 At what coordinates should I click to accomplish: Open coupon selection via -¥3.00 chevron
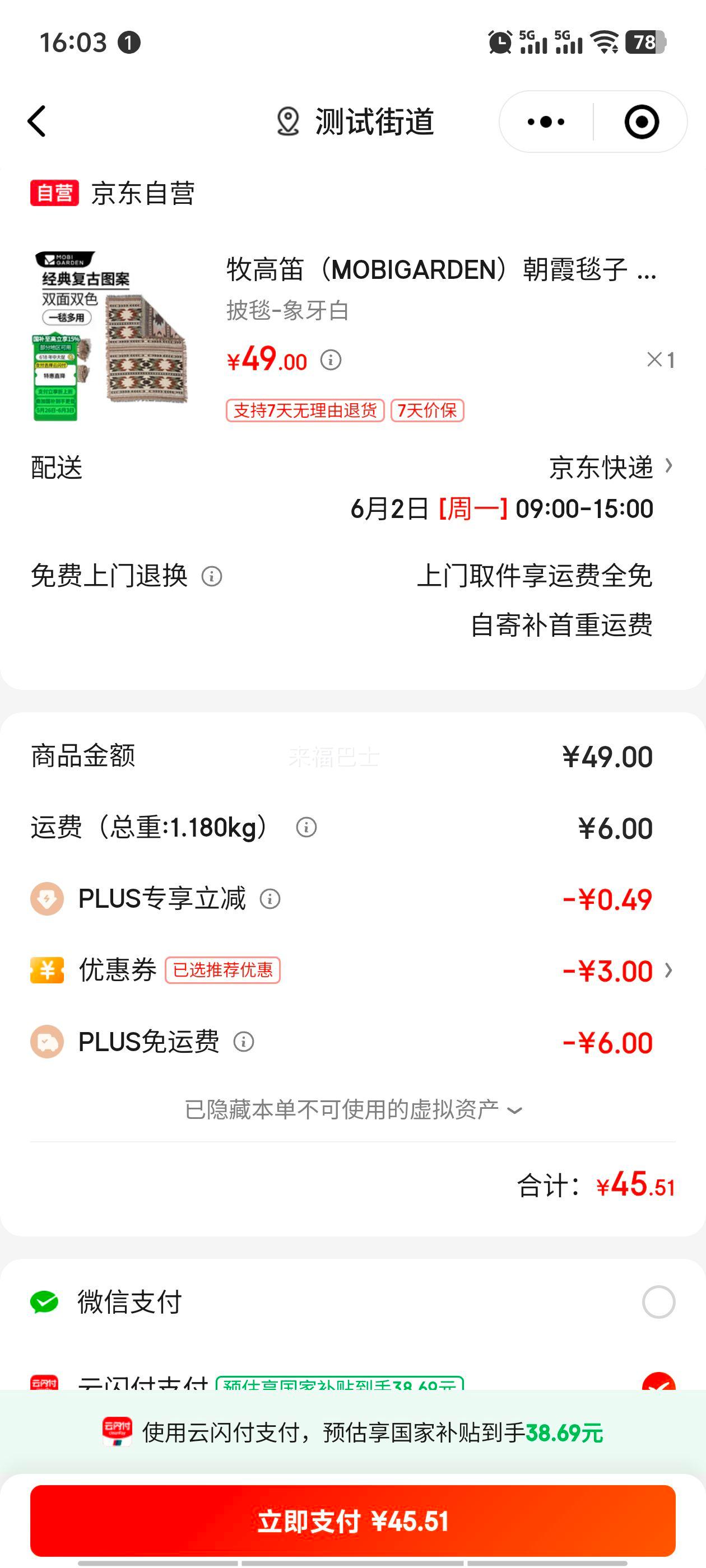pos(669,970)
